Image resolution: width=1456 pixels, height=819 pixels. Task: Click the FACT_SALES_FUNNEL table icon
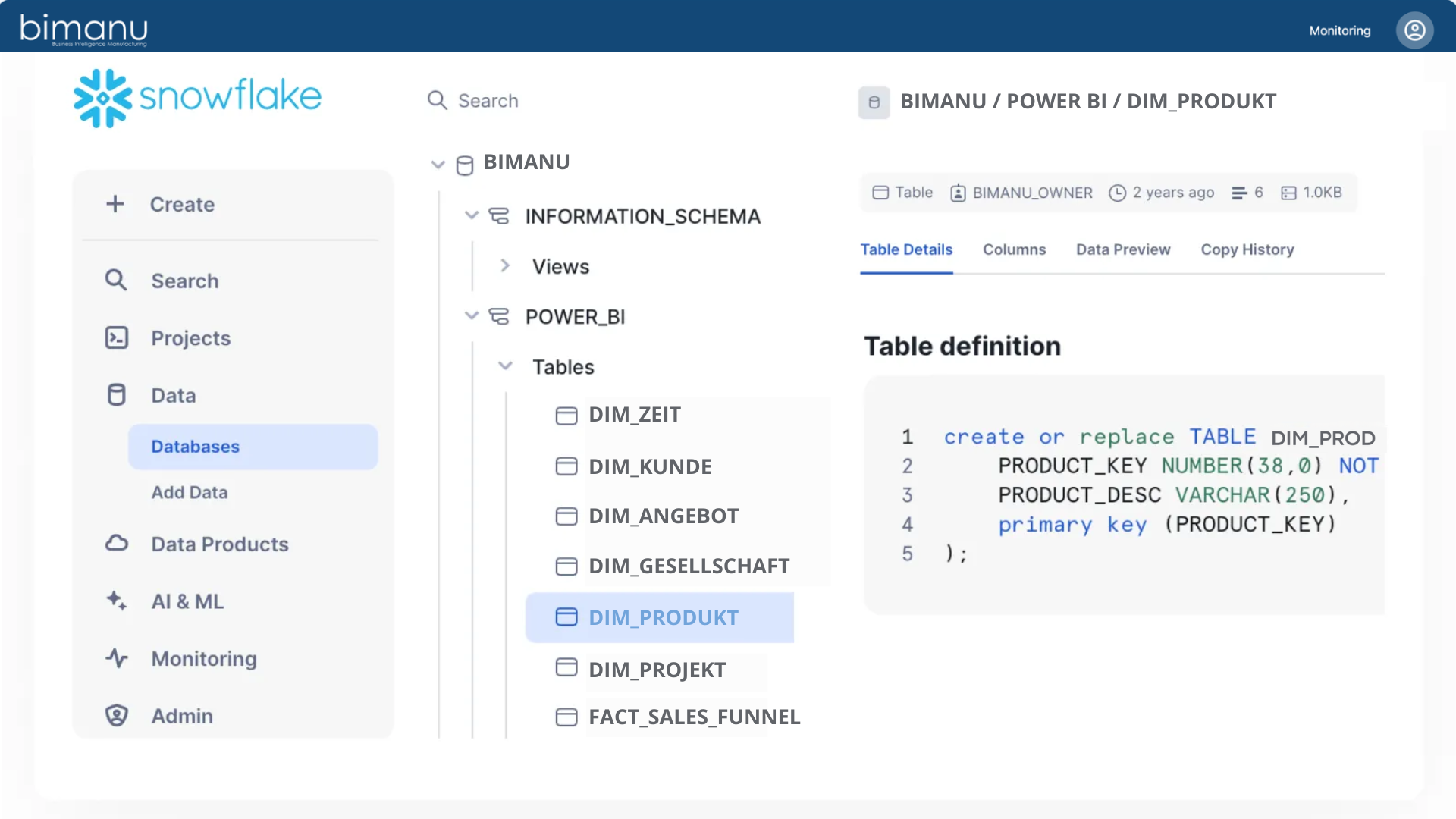click(566, 717)
